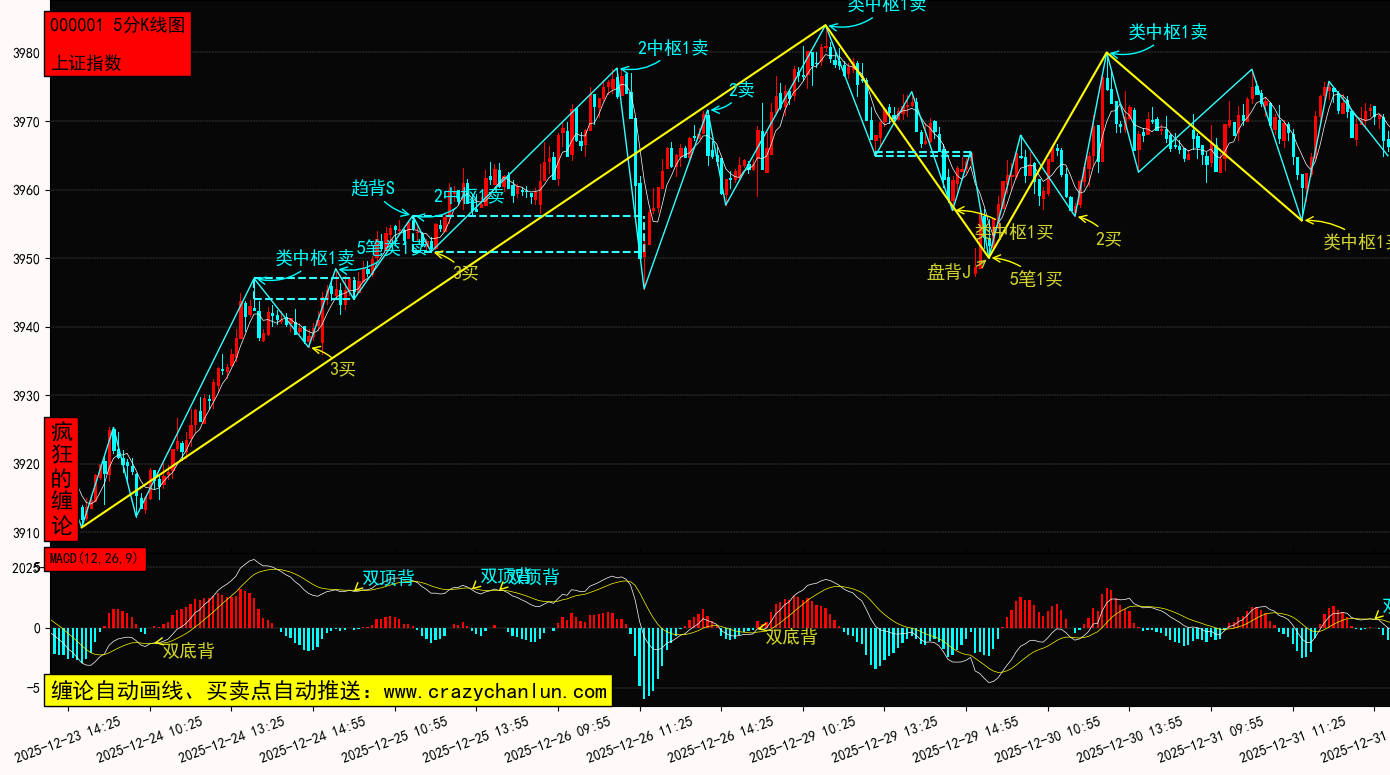Click the yellow 类中枢1买 buy marker

click(1014, 232)
